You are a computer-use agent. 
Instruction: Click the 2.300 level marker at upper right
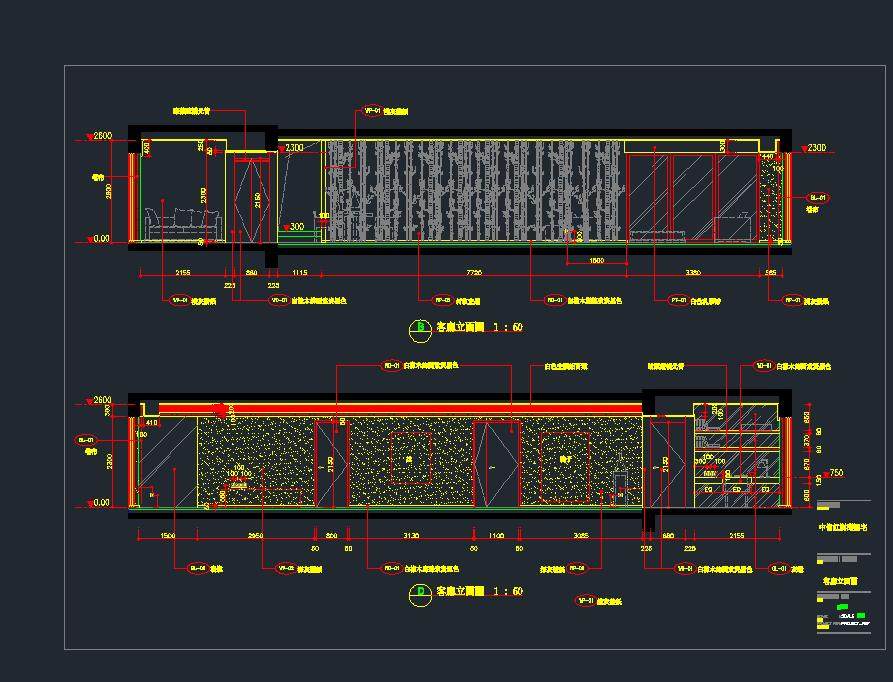(x=815, y=148)
